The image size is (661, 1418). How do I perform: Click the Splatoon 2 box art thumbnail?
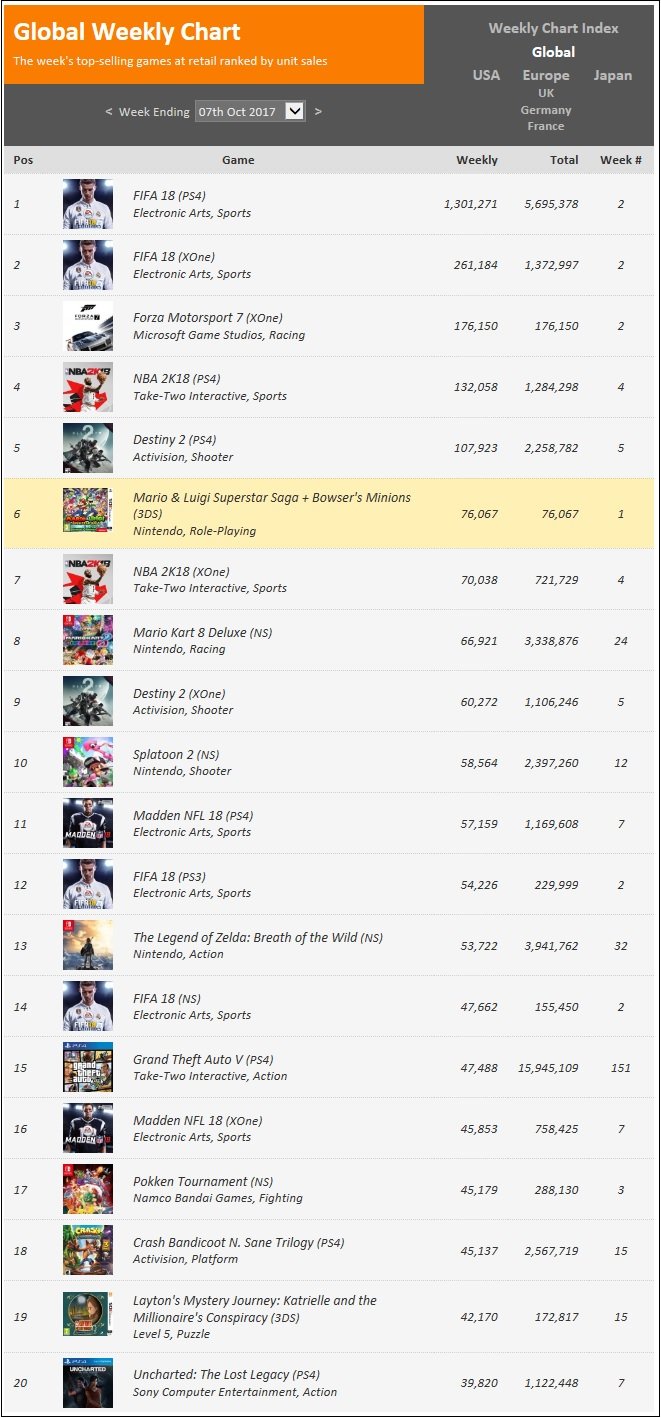pos(88,762)
